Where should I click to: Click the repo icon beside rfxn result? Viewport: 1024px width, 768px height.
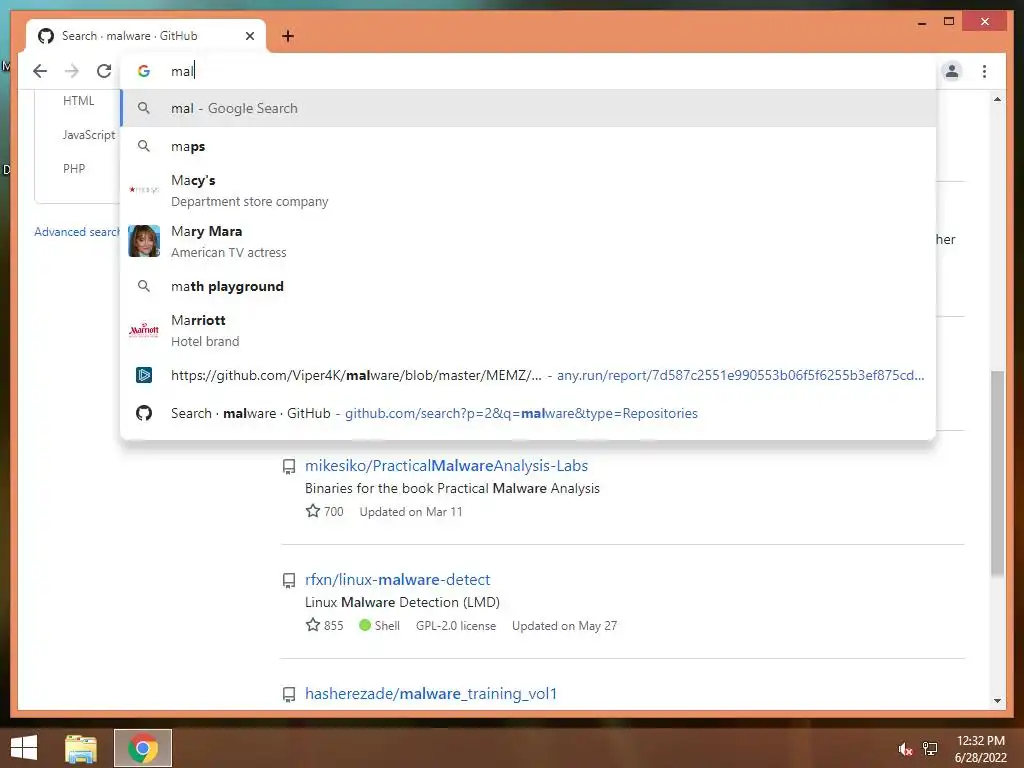coord(289,581)
